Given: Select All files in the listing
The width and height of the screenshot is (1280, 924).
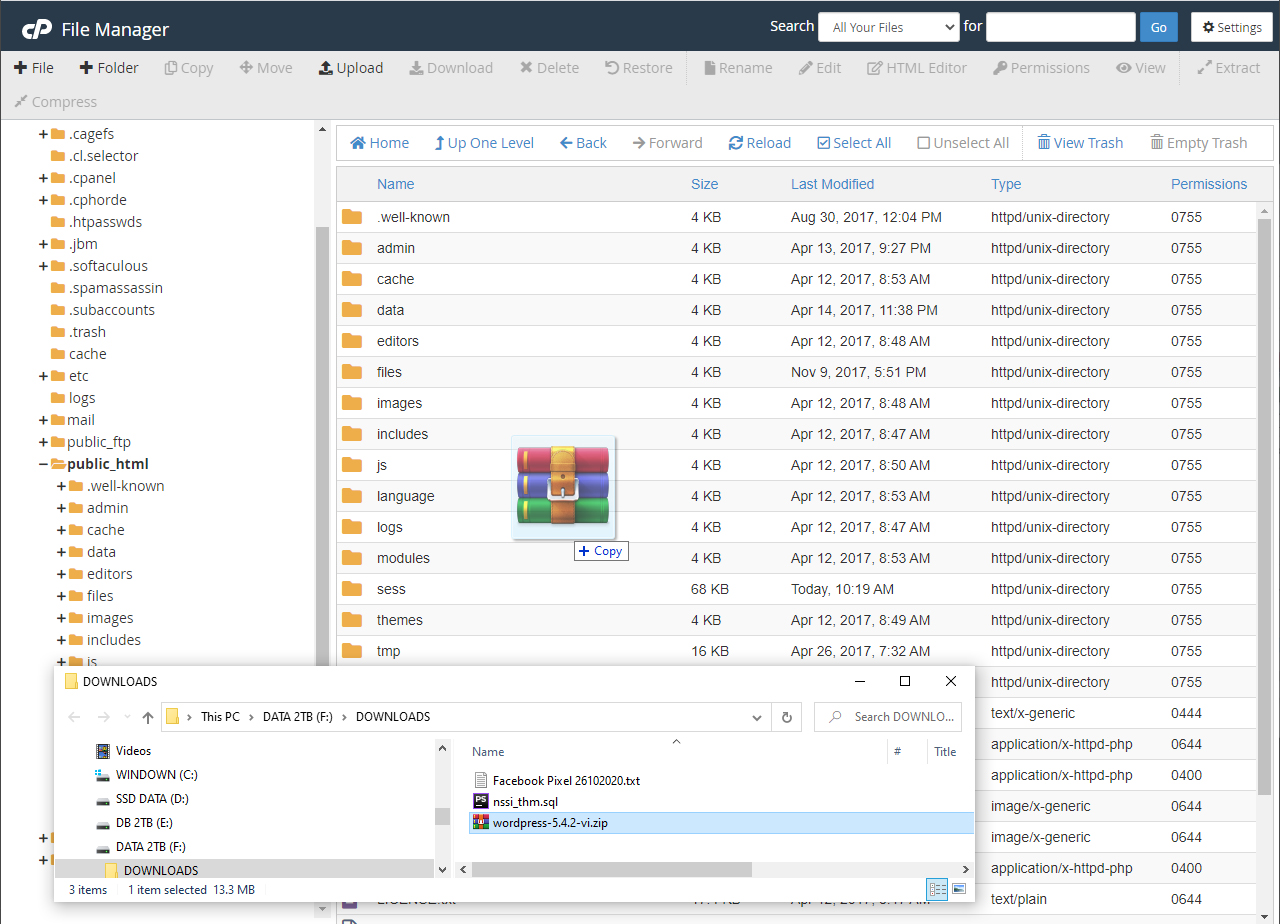Looking at the screenshot, I should [854, 142].
